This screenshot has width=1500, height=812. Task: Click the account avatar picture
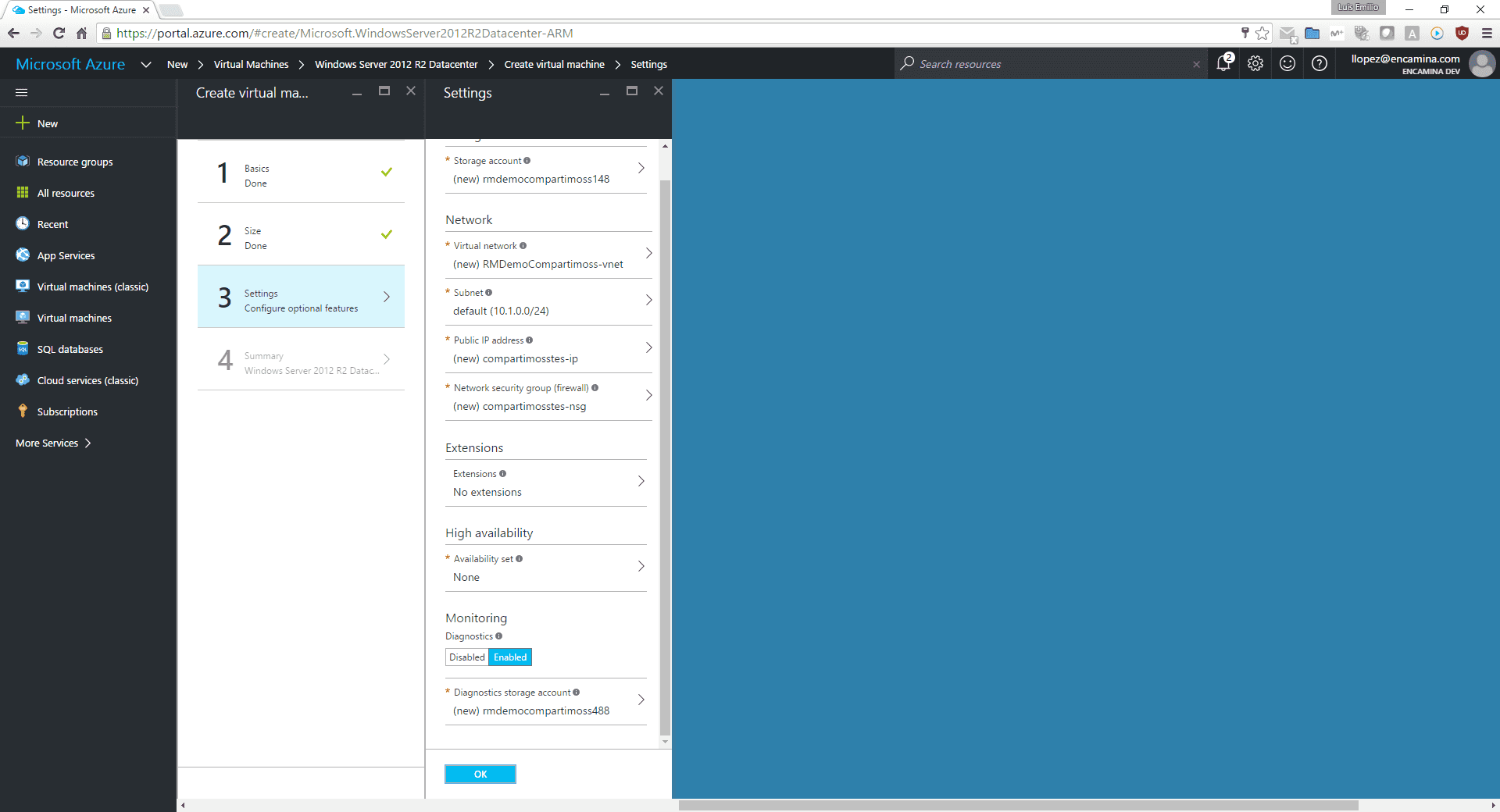pyautogui.click(x=1482, y=63)
